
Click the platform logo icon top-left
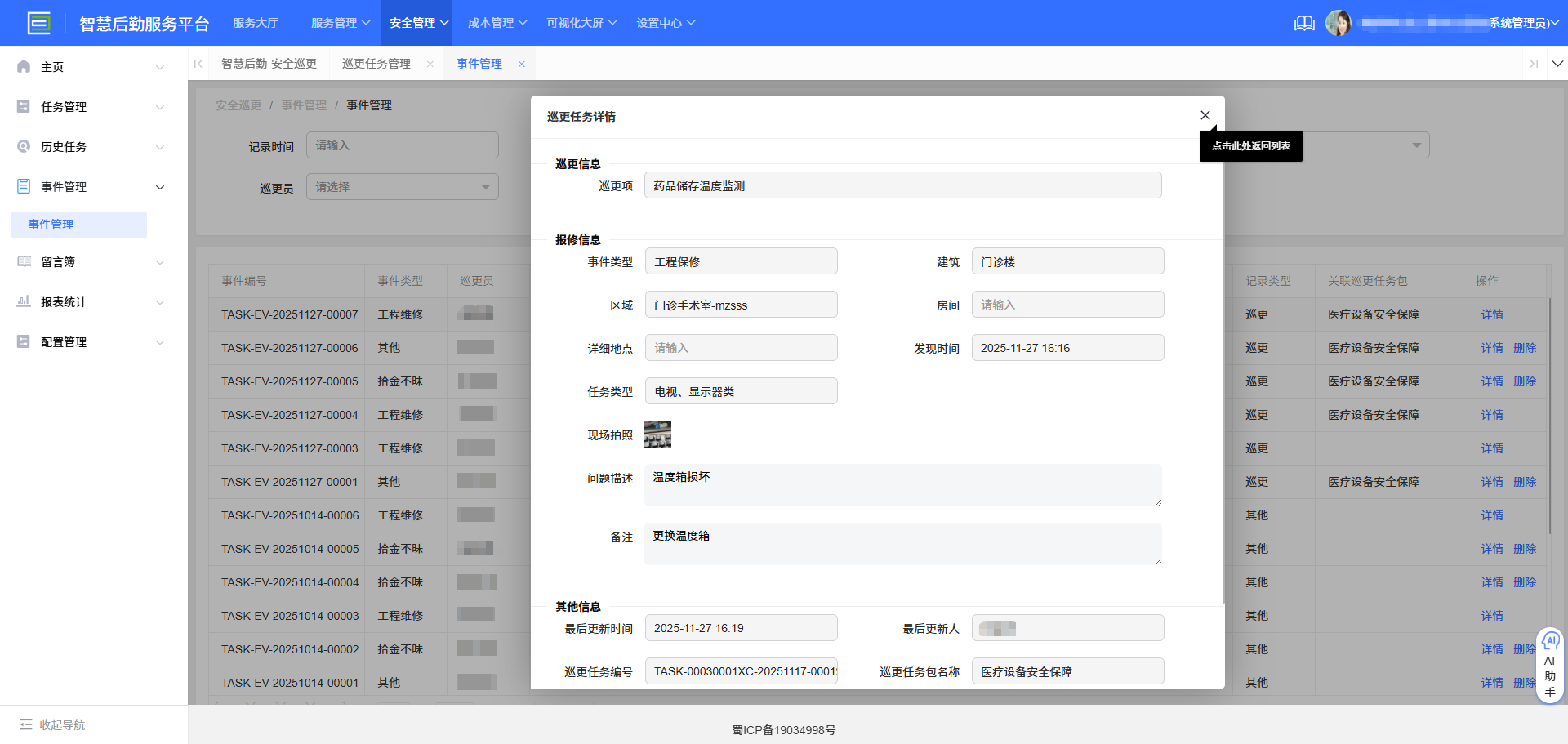click(x=39, y=23)
